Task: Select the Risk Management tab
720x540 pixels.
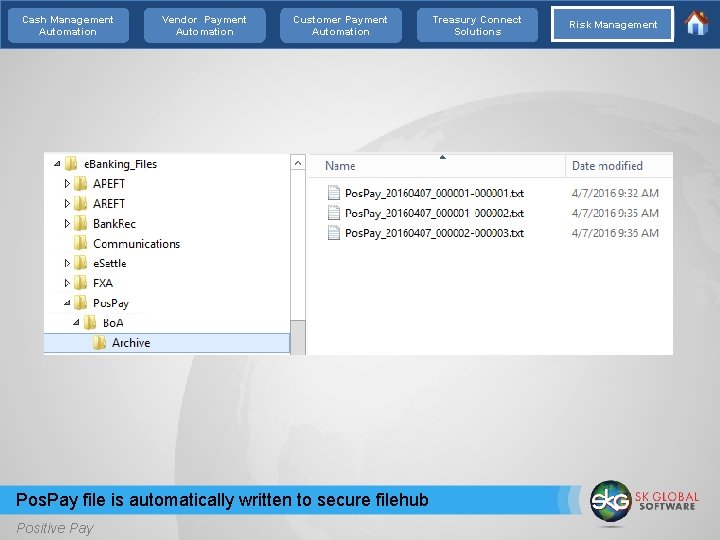Action: (x=613, y=24)
